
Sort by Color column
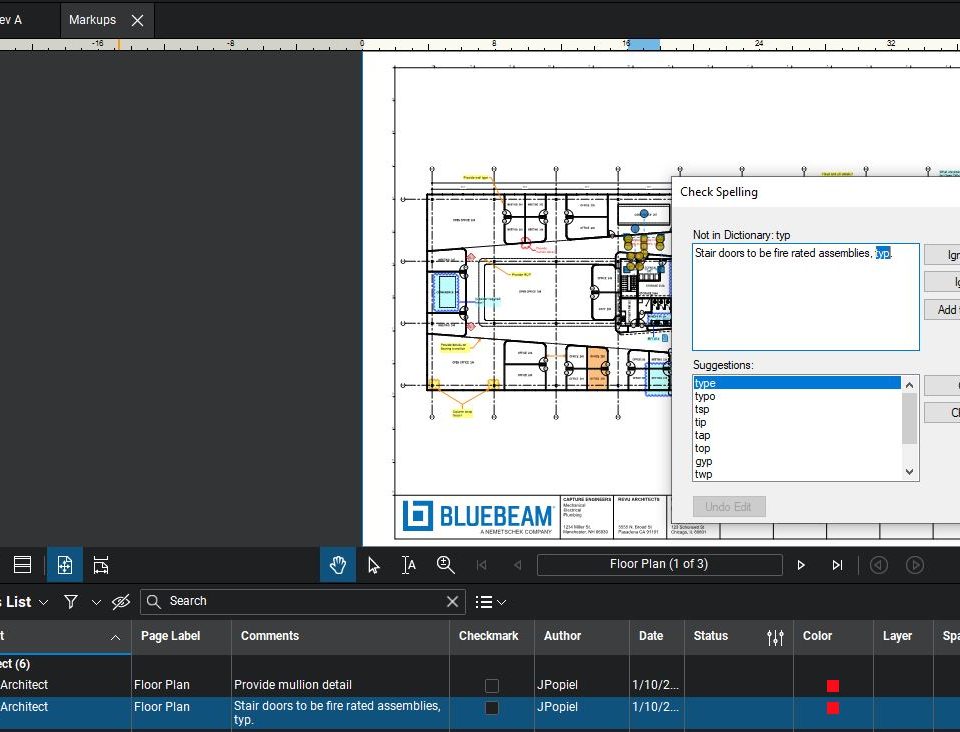pyautogui.click(x=833, y=636)
